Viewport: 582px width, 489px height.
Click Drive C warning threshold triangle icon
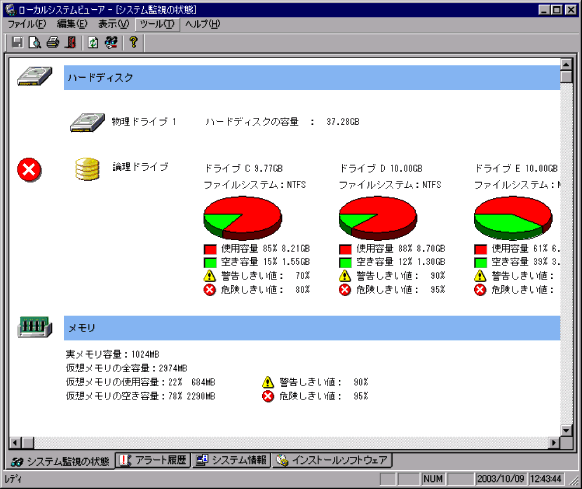pos(209,276)
